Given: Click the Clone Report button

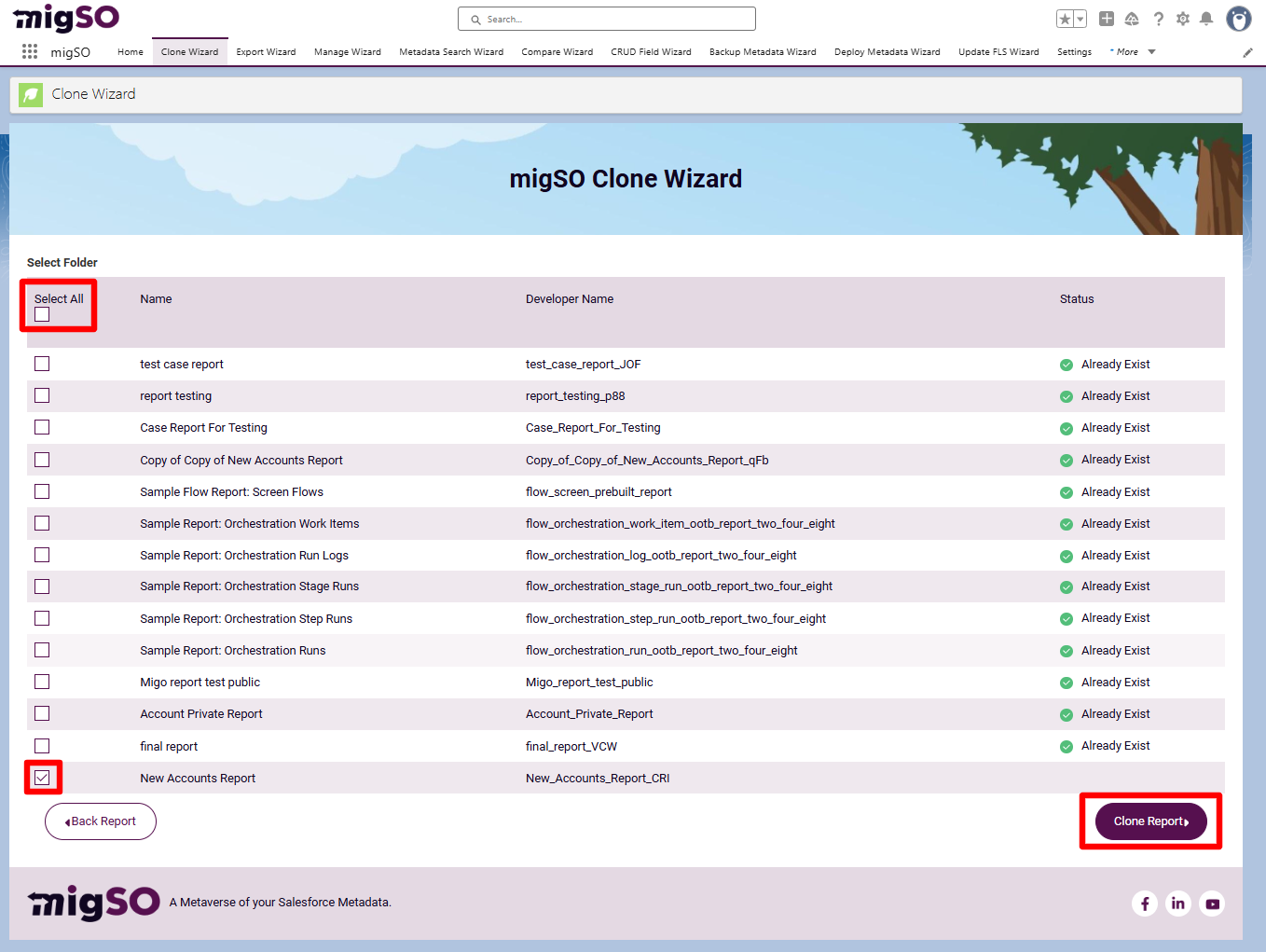Looking at the screenshot, I should tap(1150, 821).
